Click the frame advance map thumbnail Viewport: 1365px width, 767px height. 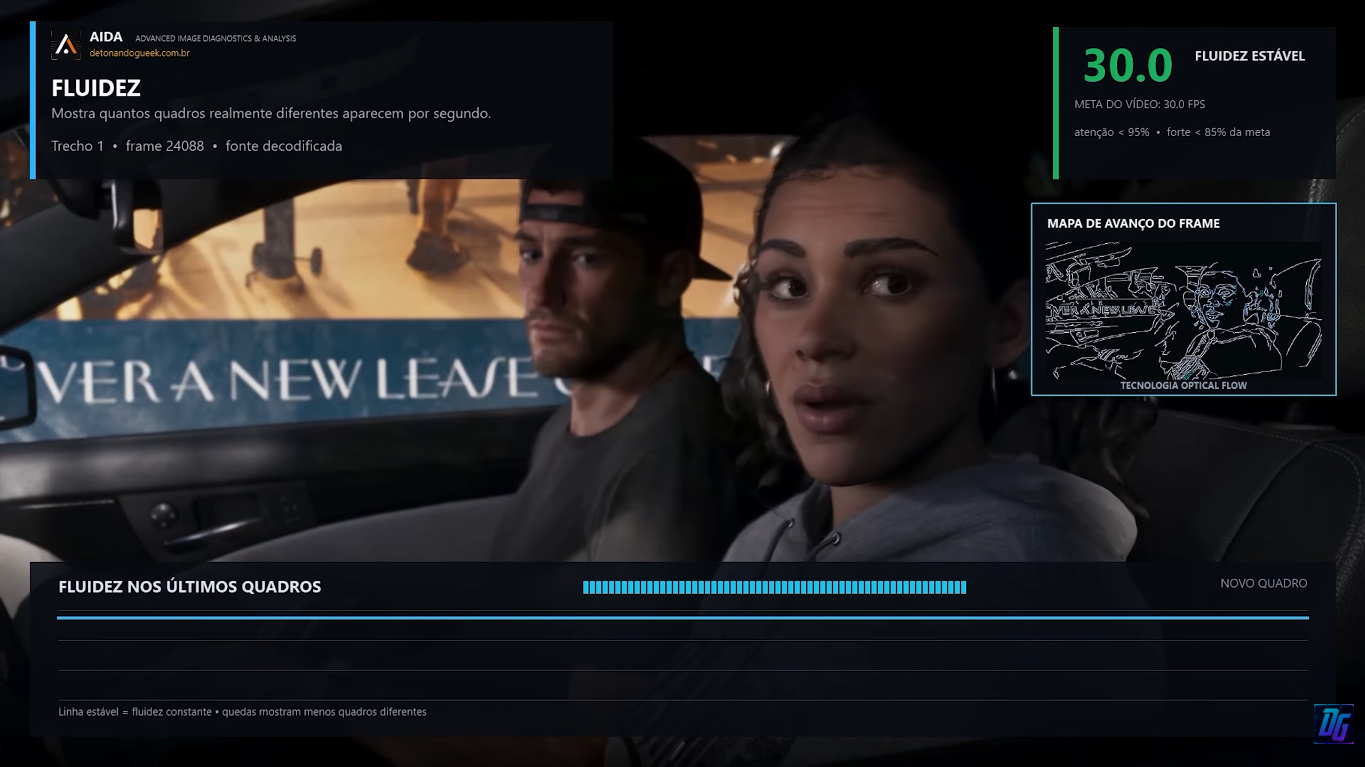[x=1183, y=310]
